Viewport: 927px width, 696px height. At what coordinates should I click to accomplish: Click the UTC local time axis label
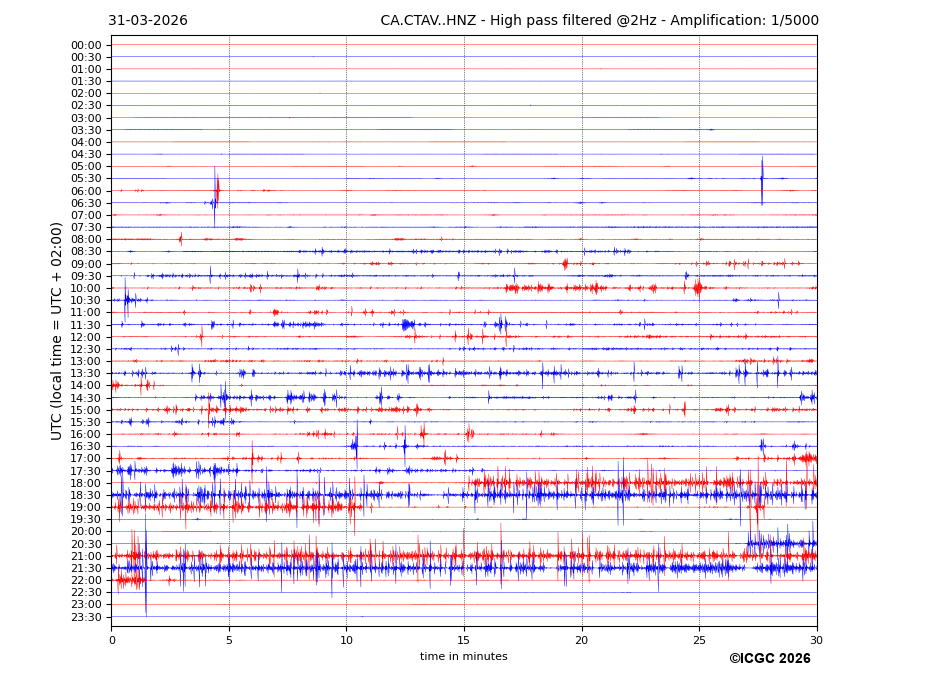[57, 331]
